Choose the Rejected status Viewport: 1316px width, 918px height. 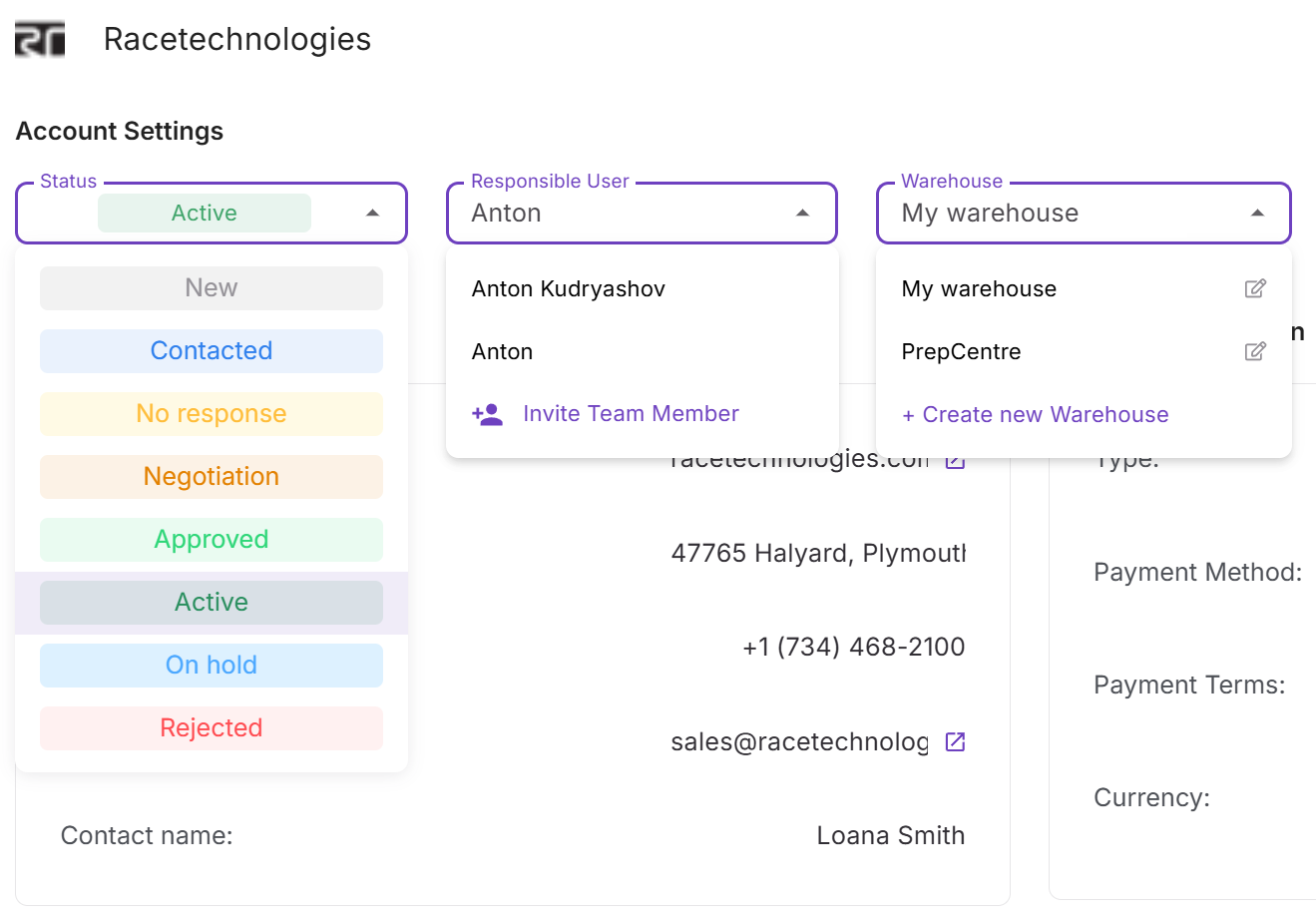(211, 728)
